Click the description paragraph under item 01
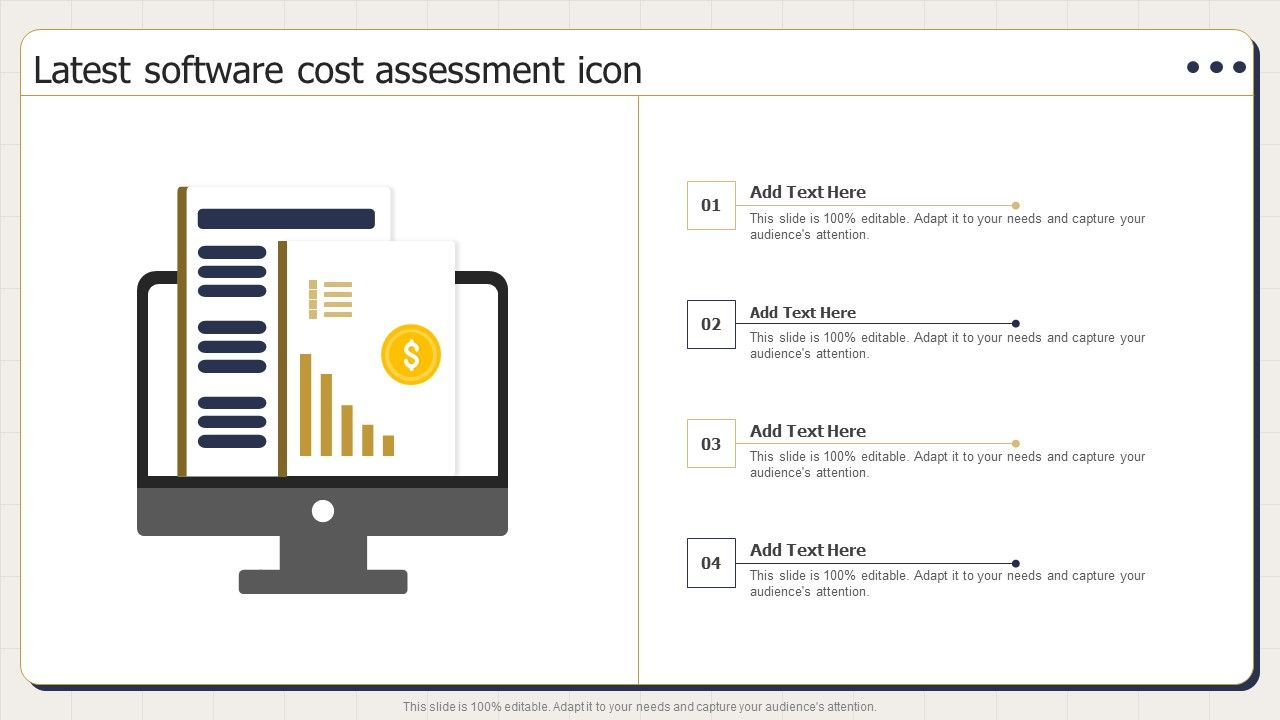The height and width of the screenshot is (720, 1280). (948, 227)
